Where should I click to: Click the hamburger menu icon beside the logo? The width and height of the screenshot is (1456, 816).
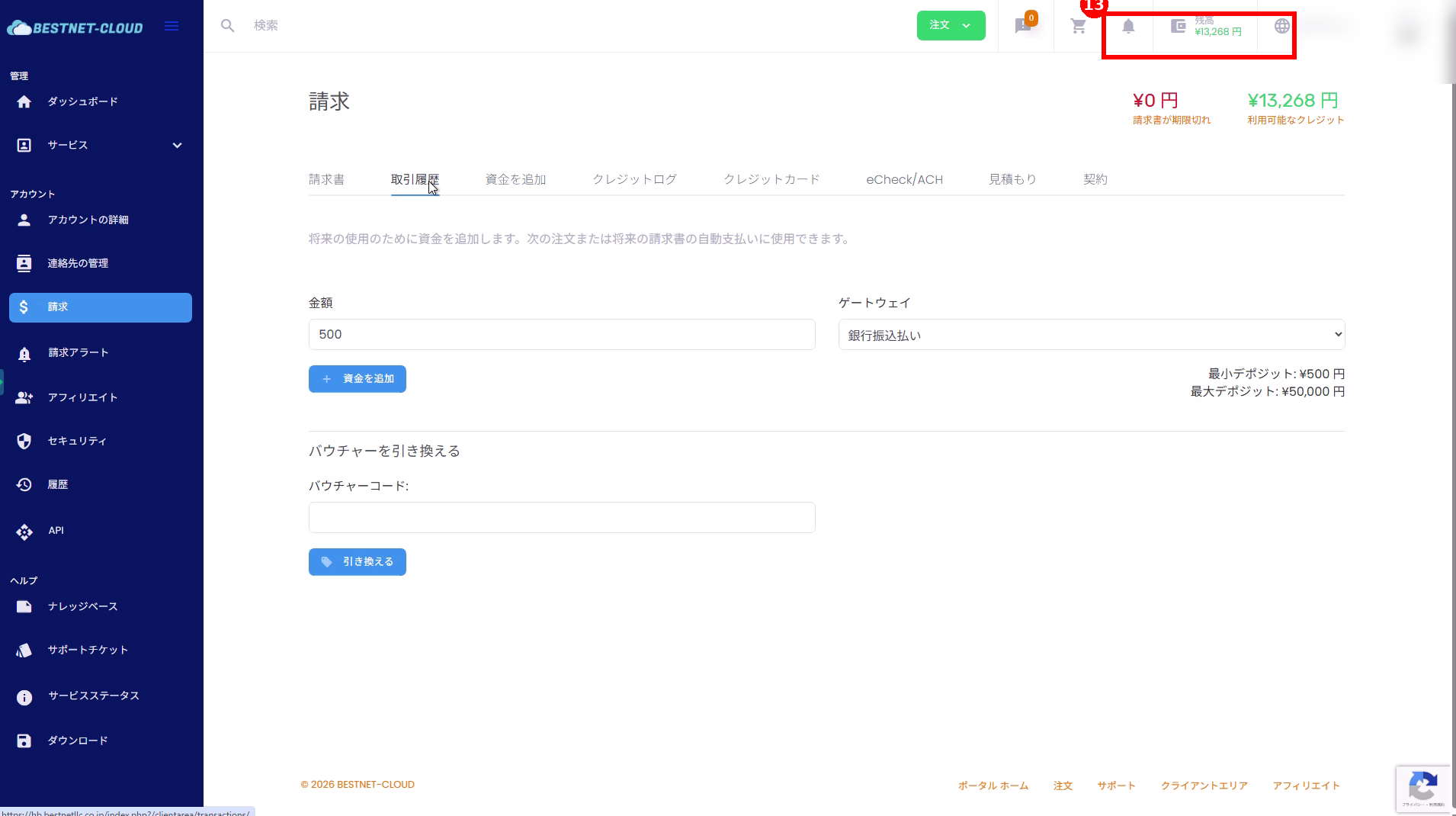pos(172,27)
